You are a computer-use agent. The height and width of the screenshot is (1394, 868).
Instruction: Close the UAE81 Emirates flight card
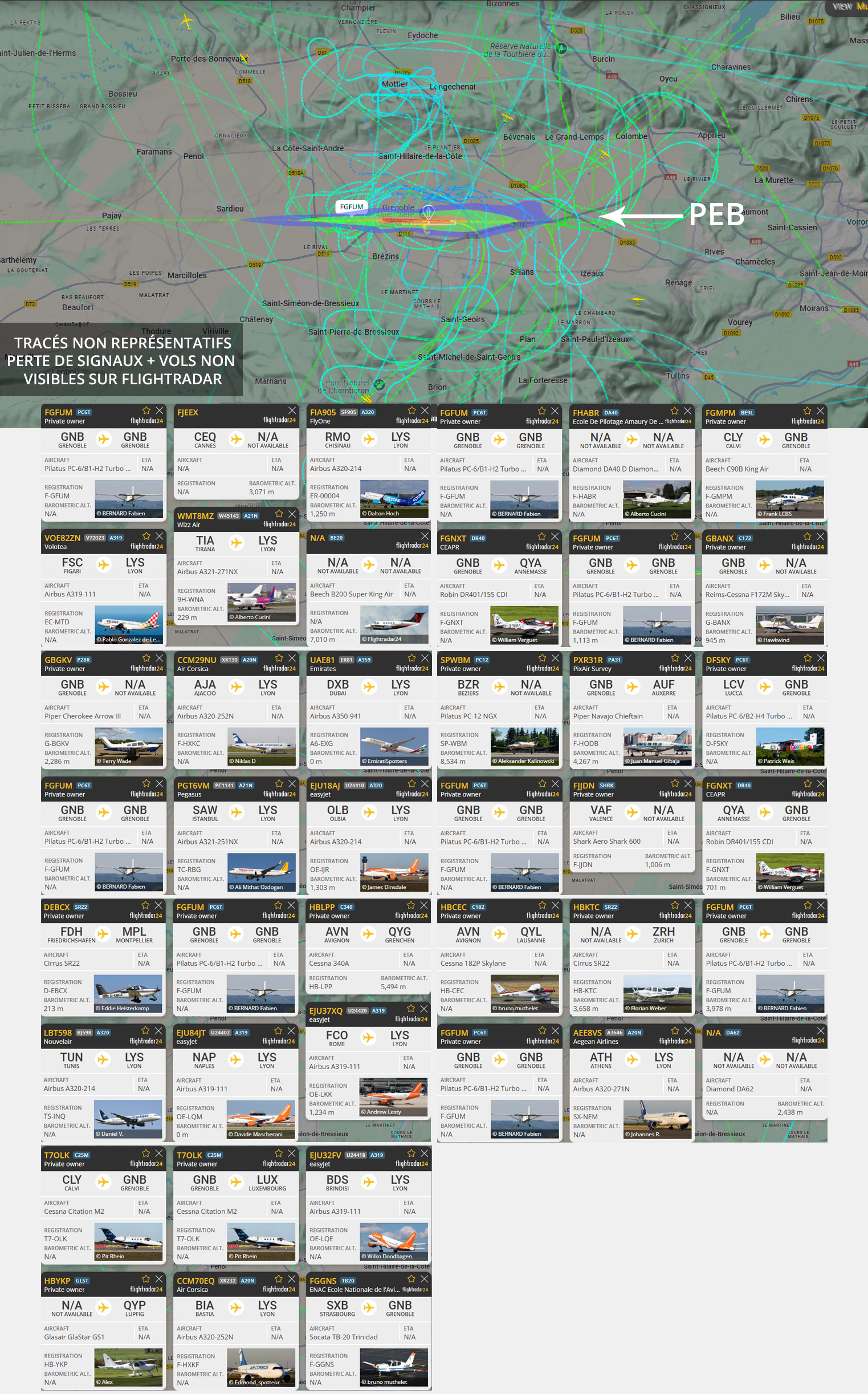click(x=425, y=658)
